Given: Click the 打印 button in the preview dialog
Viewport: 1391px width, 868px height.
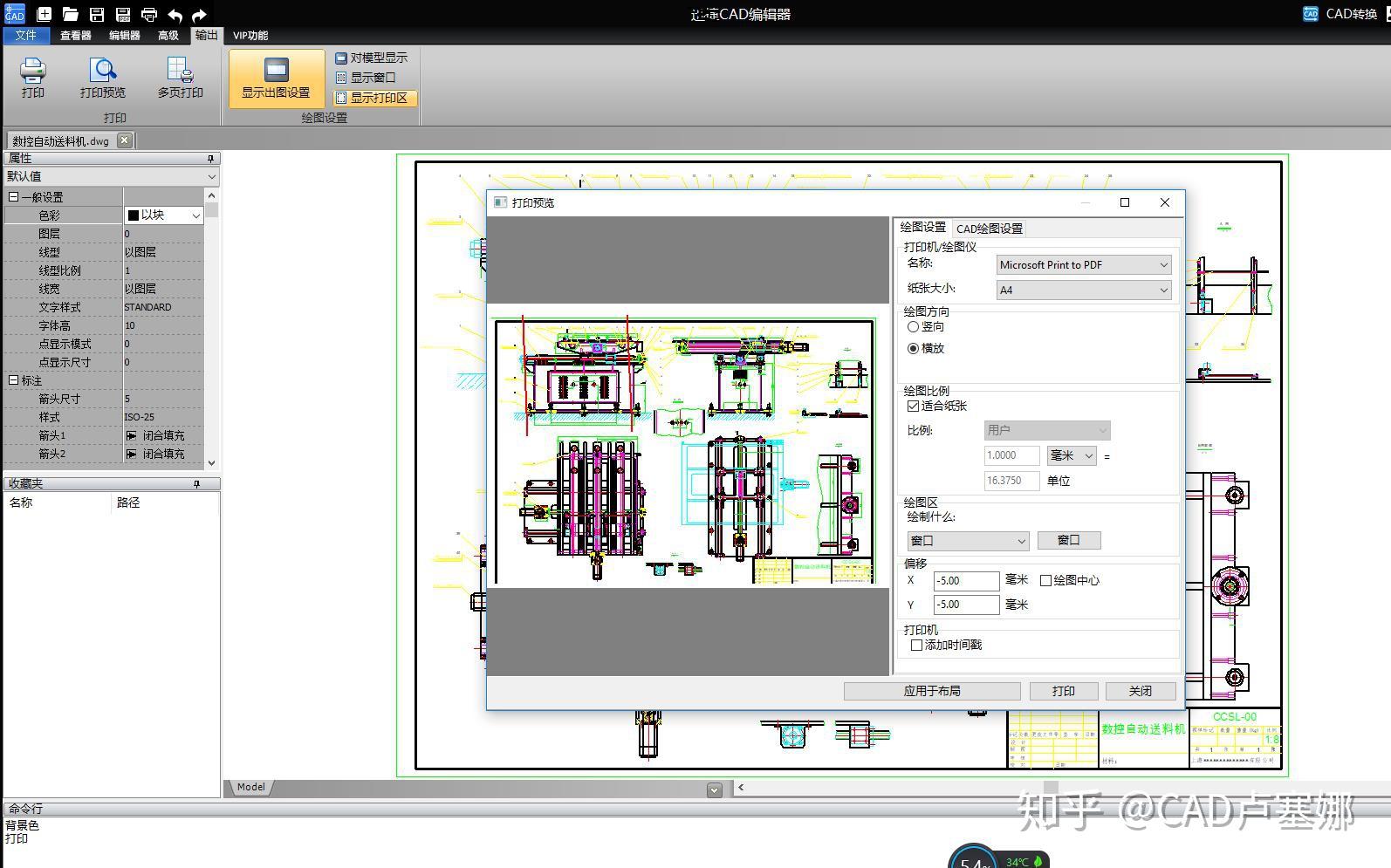Looking at the screenshot, I should pyautogui.click(x=1064, y=691).
